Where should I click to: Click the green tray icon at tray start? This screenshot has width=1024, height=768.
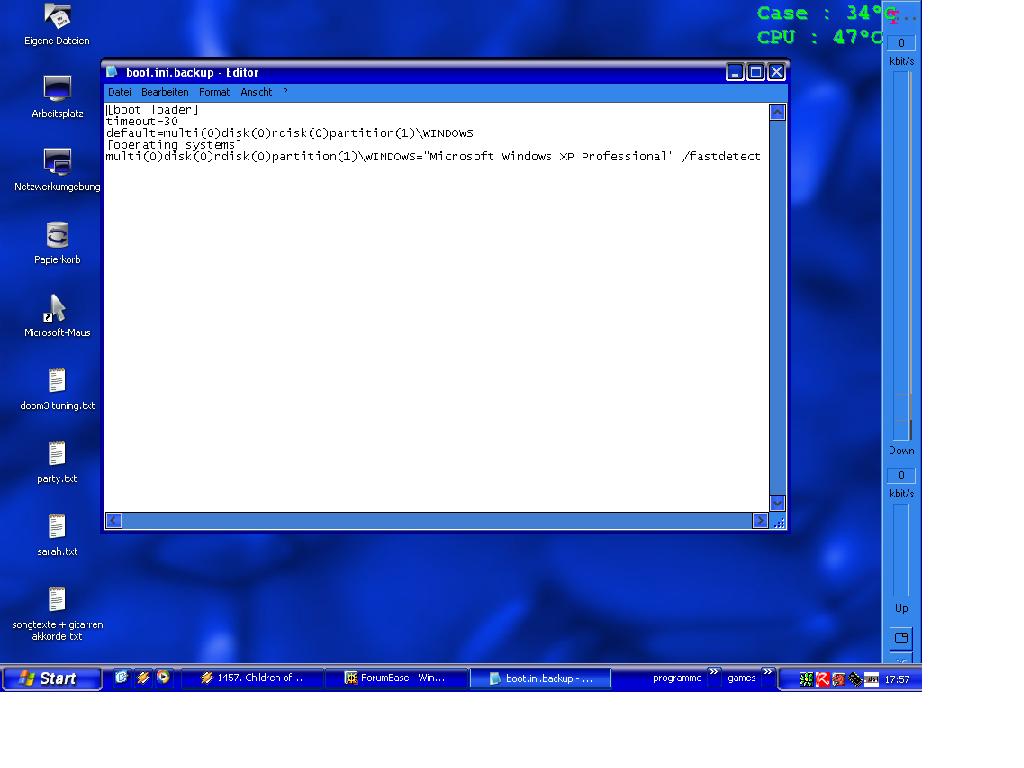(x=806, y=680)
